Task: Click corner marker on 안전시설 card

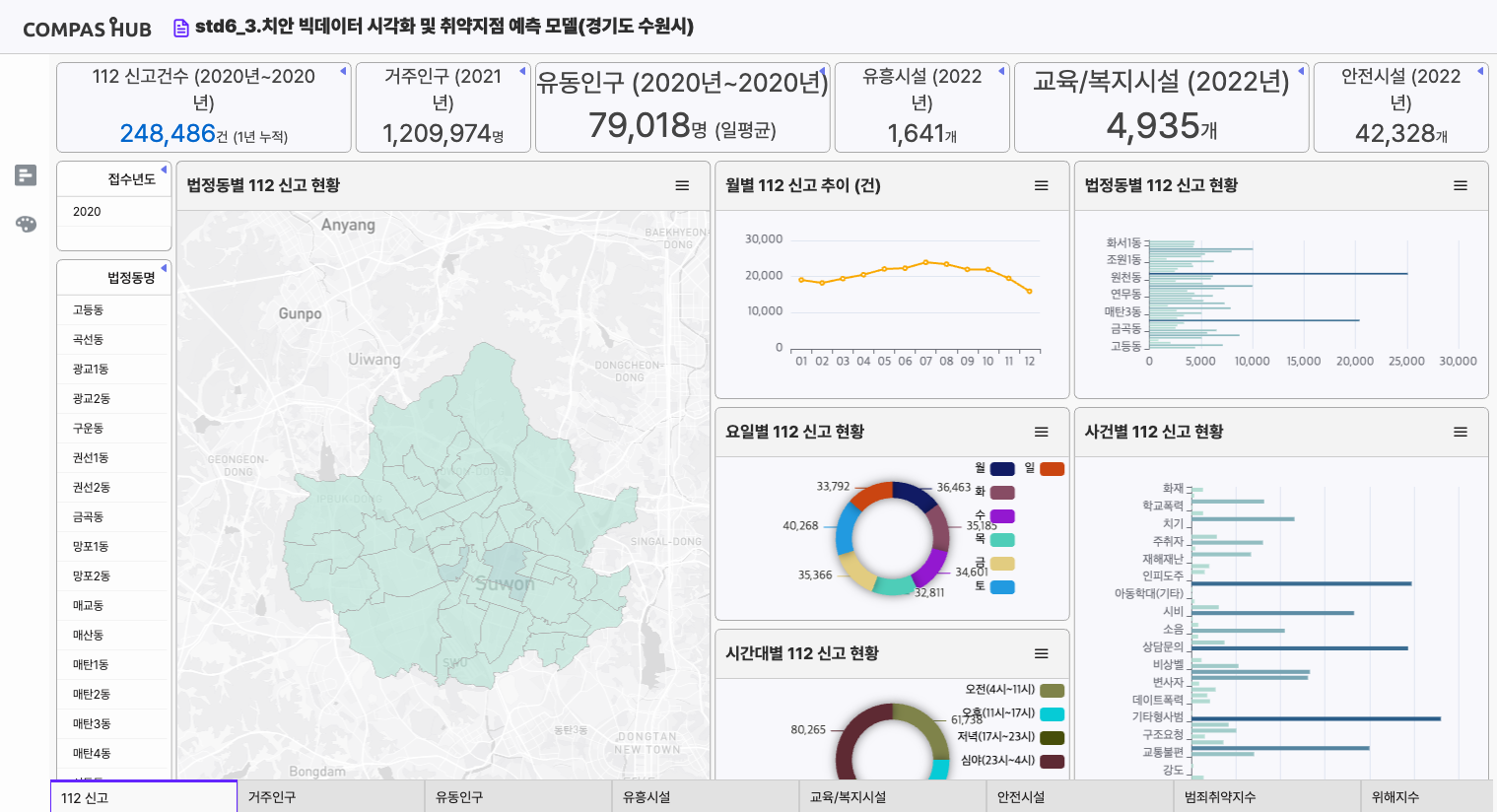Action: pos(1481,71)
